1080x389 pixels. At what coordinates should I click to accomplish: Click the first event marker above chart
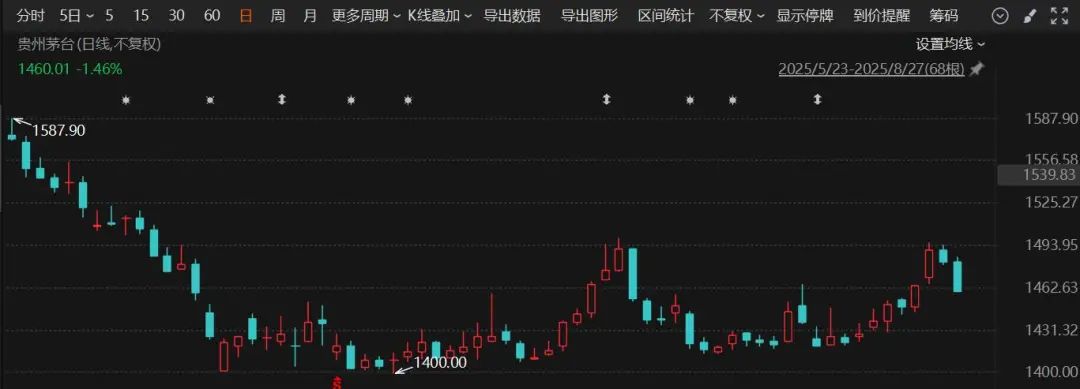pyautogui.click(x=125, y=100)
